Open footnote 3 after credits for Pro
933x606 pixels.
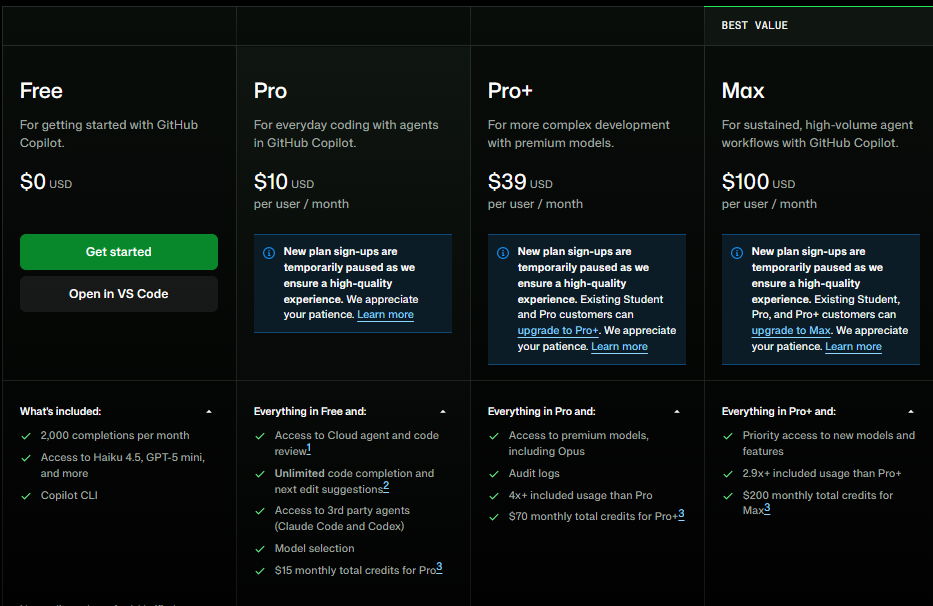(439, 568)
